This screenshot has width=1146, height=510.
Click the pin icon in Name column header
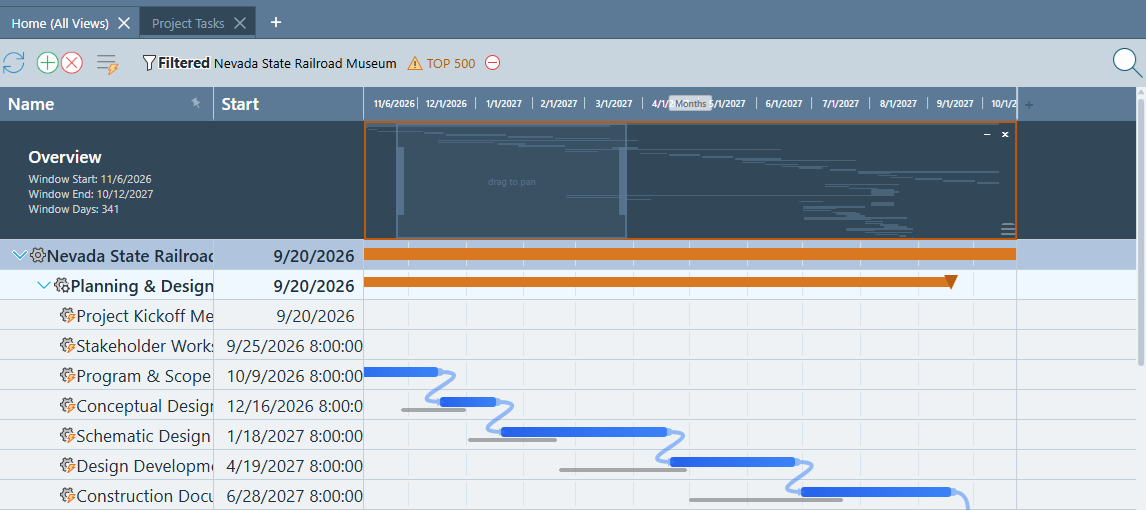[196, 103]
